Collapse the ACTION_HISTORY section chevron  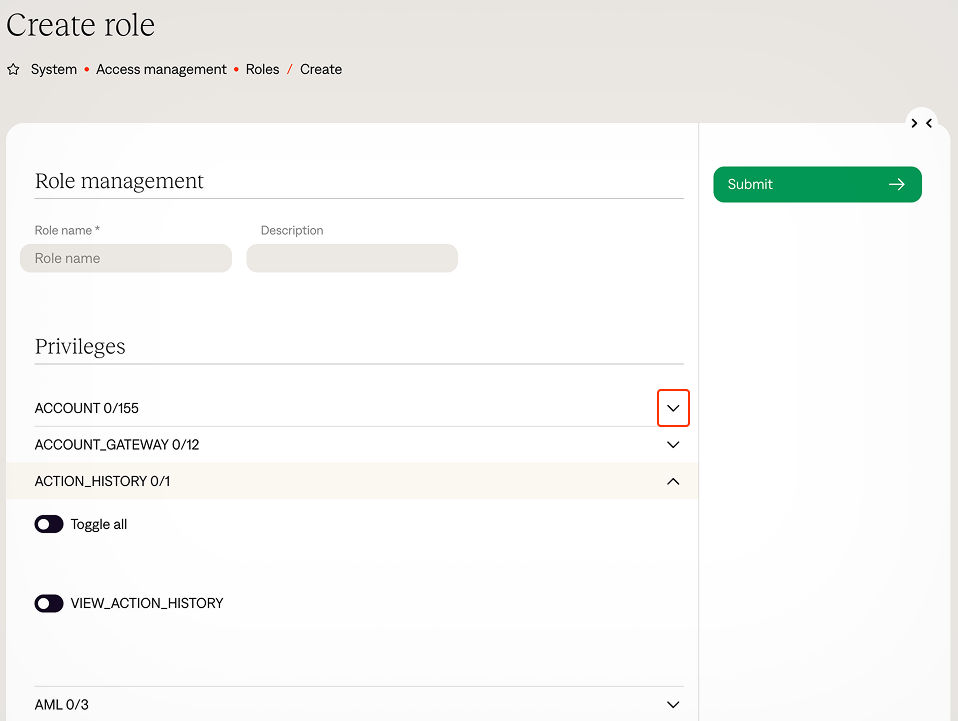click(673, 481)
